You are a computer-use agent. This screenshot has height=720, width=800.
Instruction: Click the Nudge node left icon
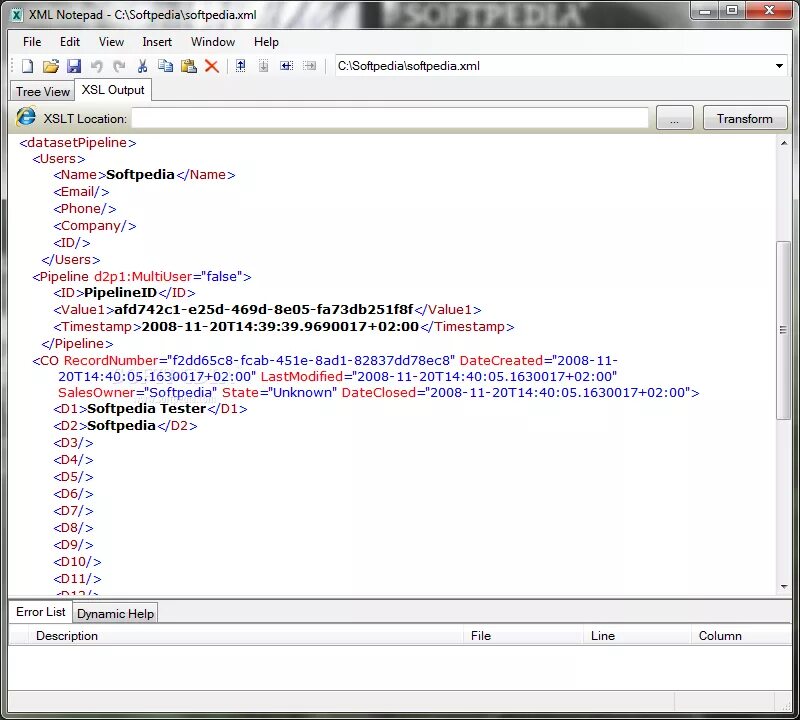click(x=286, y=66)
